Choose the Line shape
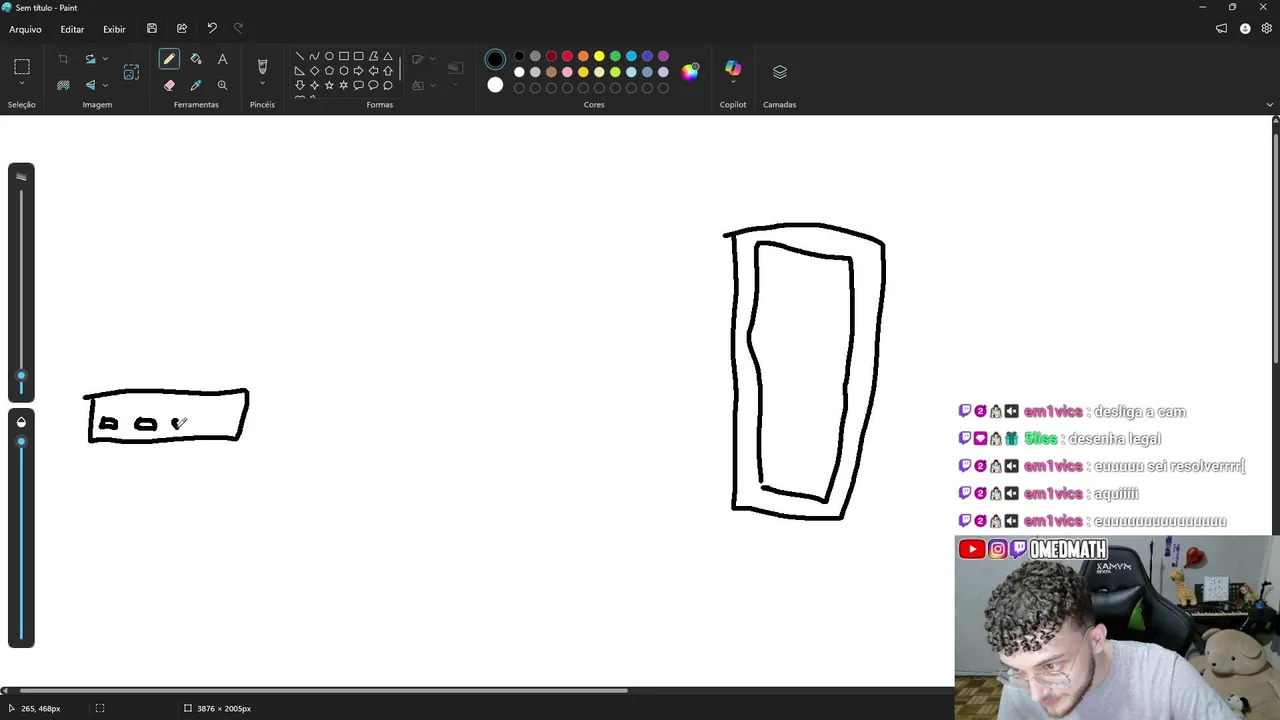This screenshot has width=1280, height=720. pyautogui.click(x=300, y=56)
